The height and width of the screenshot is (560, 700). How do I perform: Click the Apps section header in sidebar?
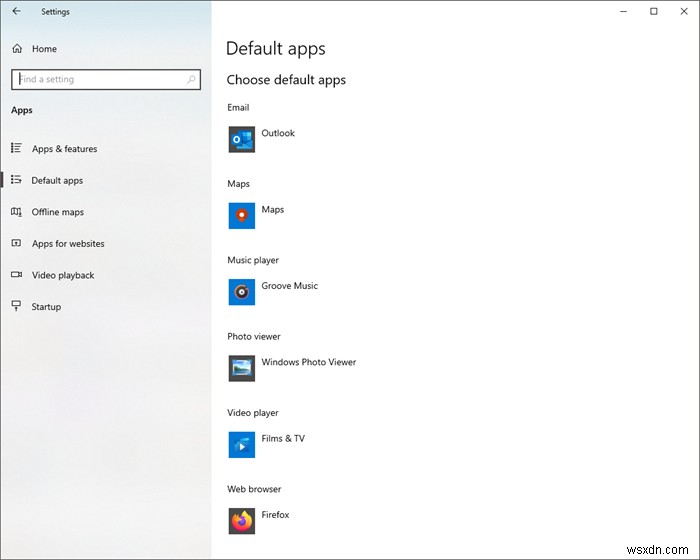[x=21, y=110]
